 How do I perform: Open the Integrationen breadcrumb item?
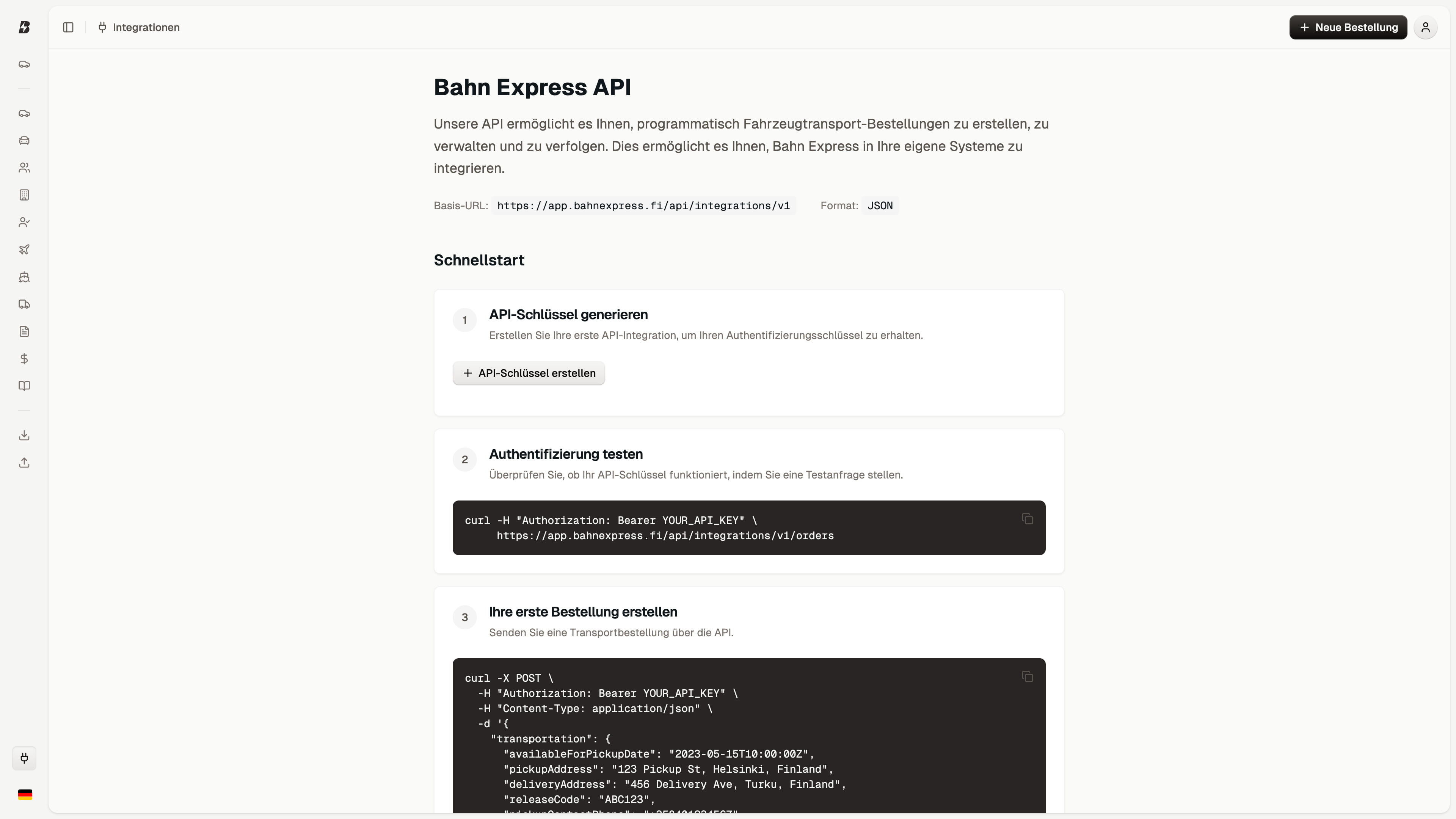click(x=138, y=27)
